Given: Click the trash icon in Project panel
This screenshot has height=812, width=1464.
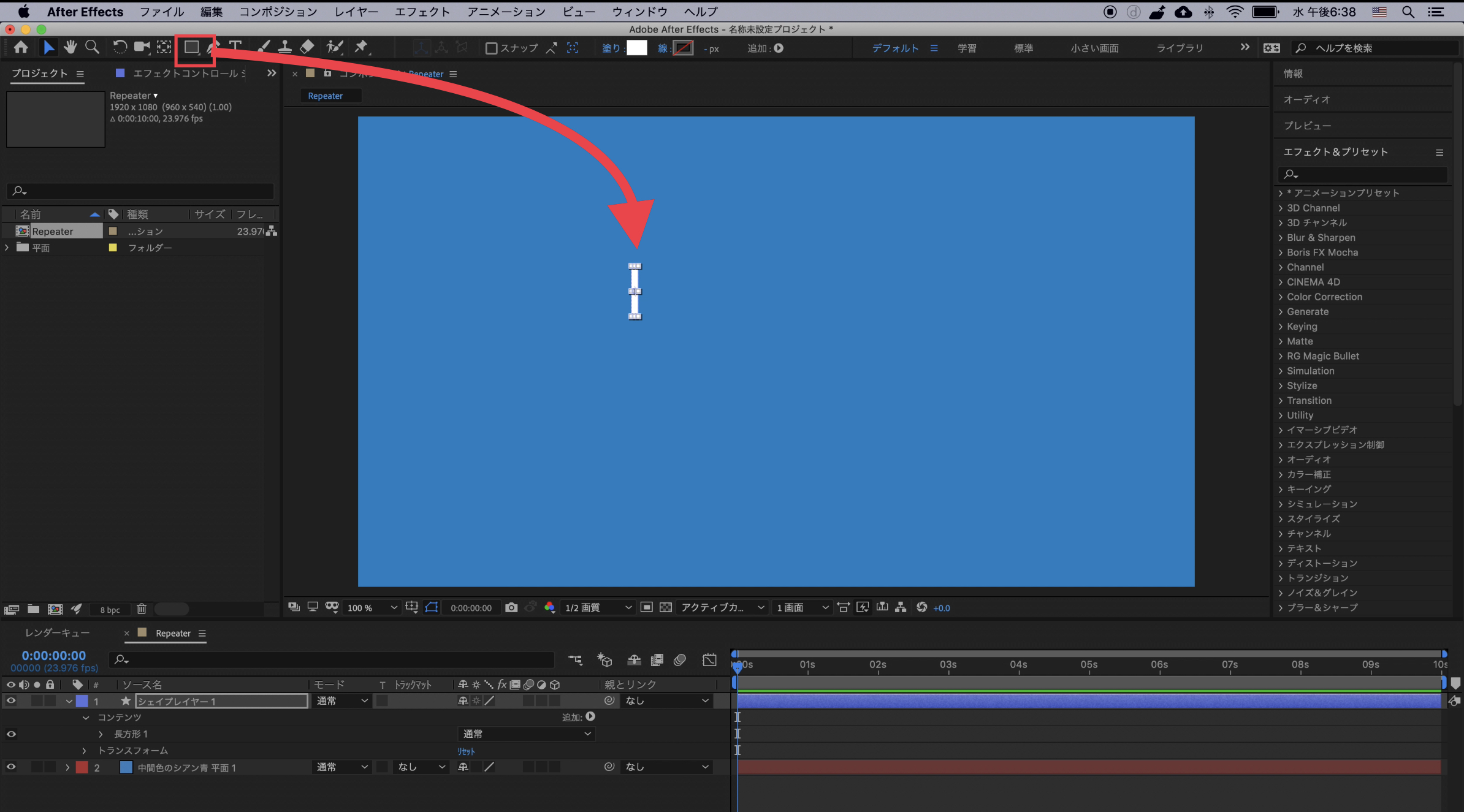Looking at the screenshot, I should pyautogui.click(x=142, y=609).
